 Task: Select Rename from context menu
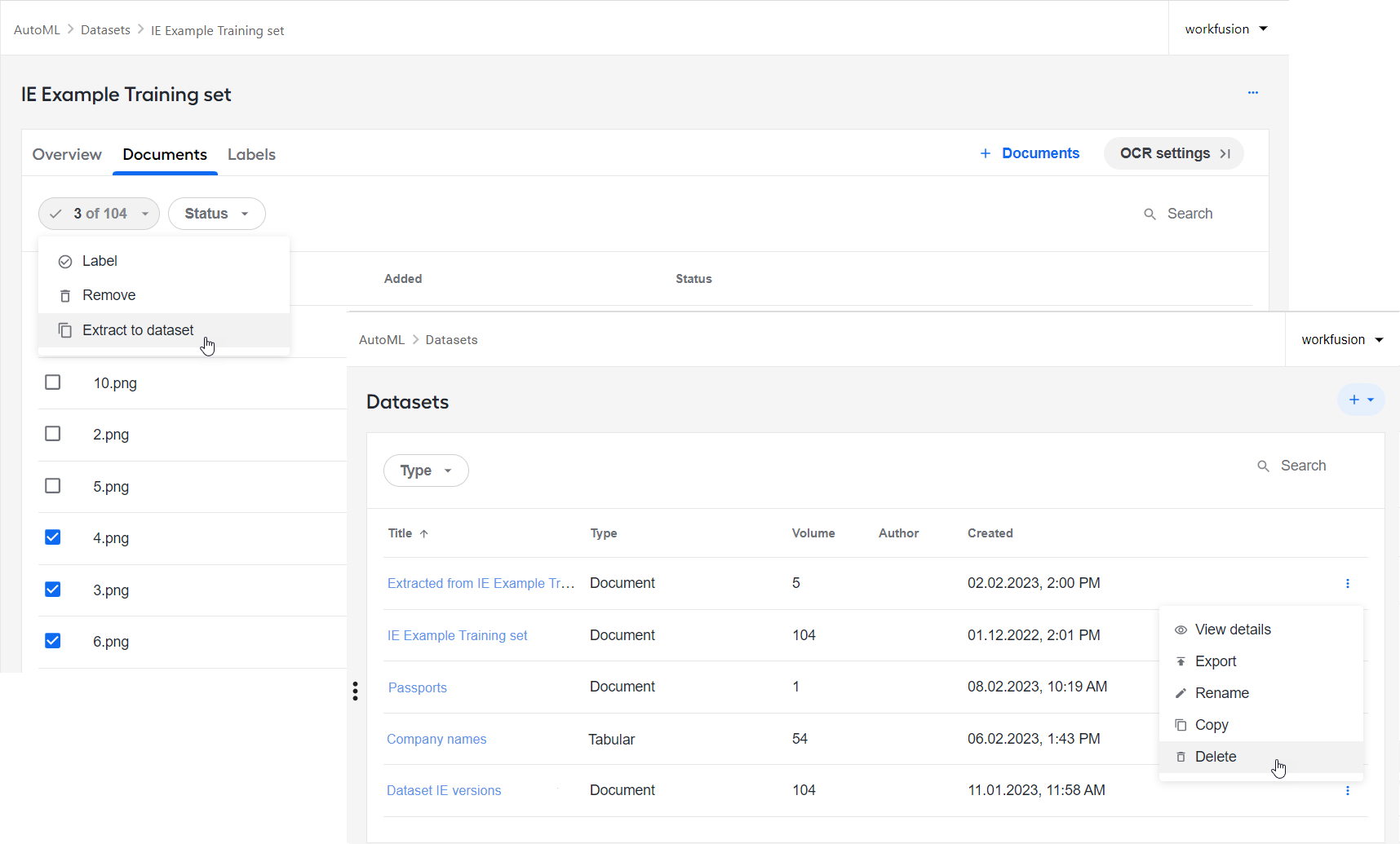[x=1261, y=693]
